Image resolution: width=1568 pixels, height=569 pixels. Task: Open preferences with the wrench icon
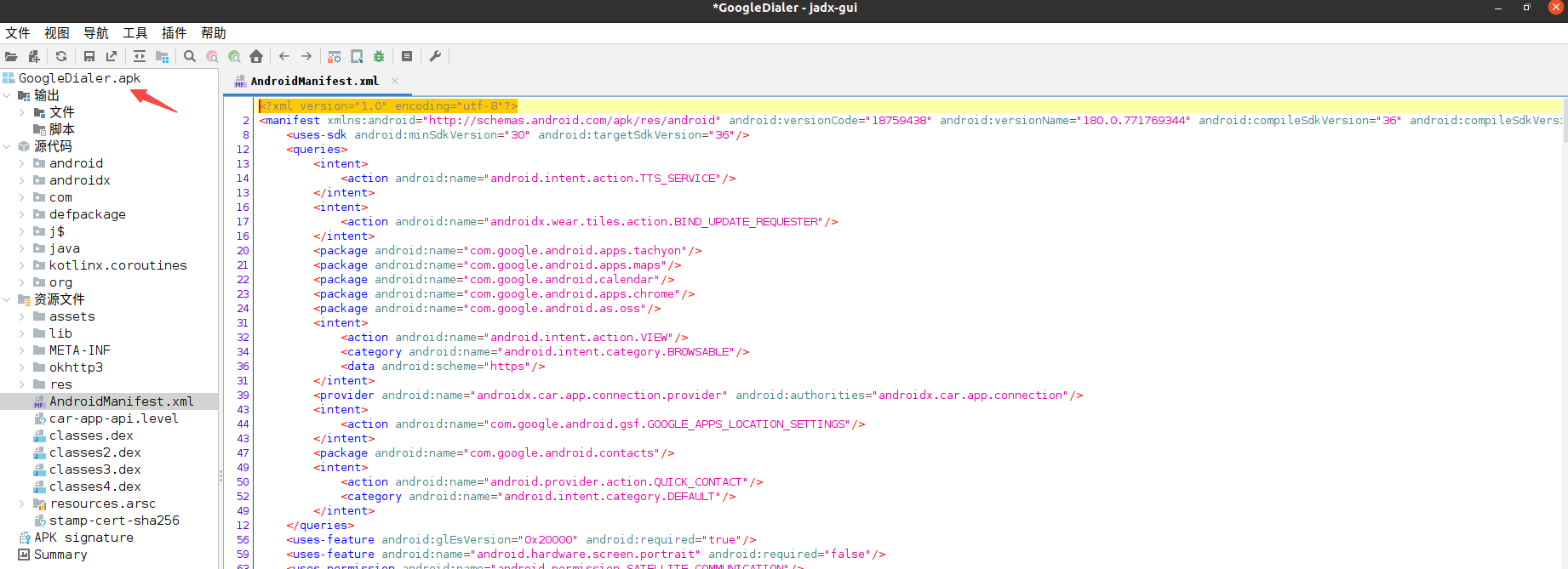pyautogui.click(x=435, y=56)
